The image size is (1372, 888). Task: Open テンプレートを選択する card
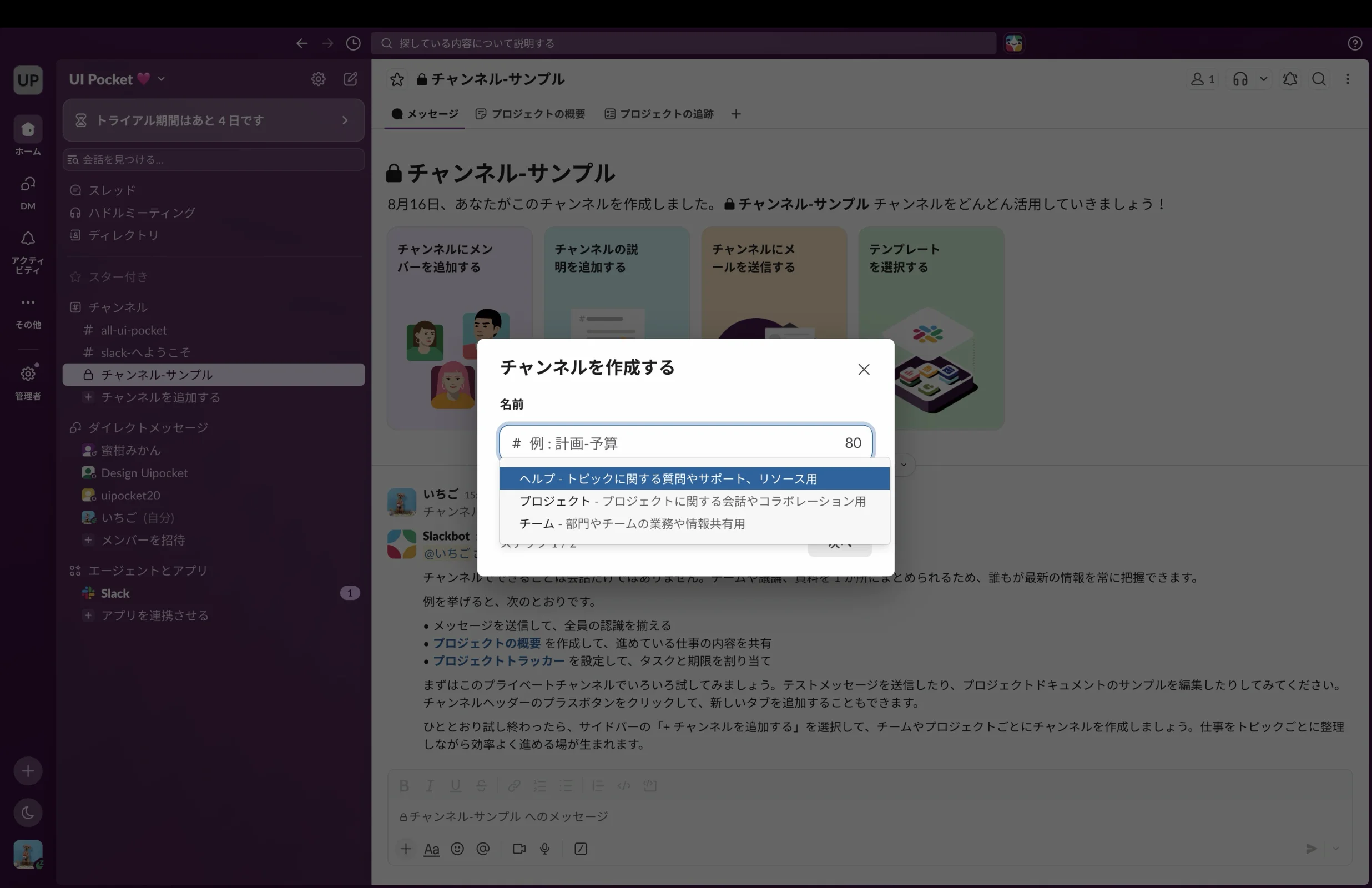click(x=931, y=327)
